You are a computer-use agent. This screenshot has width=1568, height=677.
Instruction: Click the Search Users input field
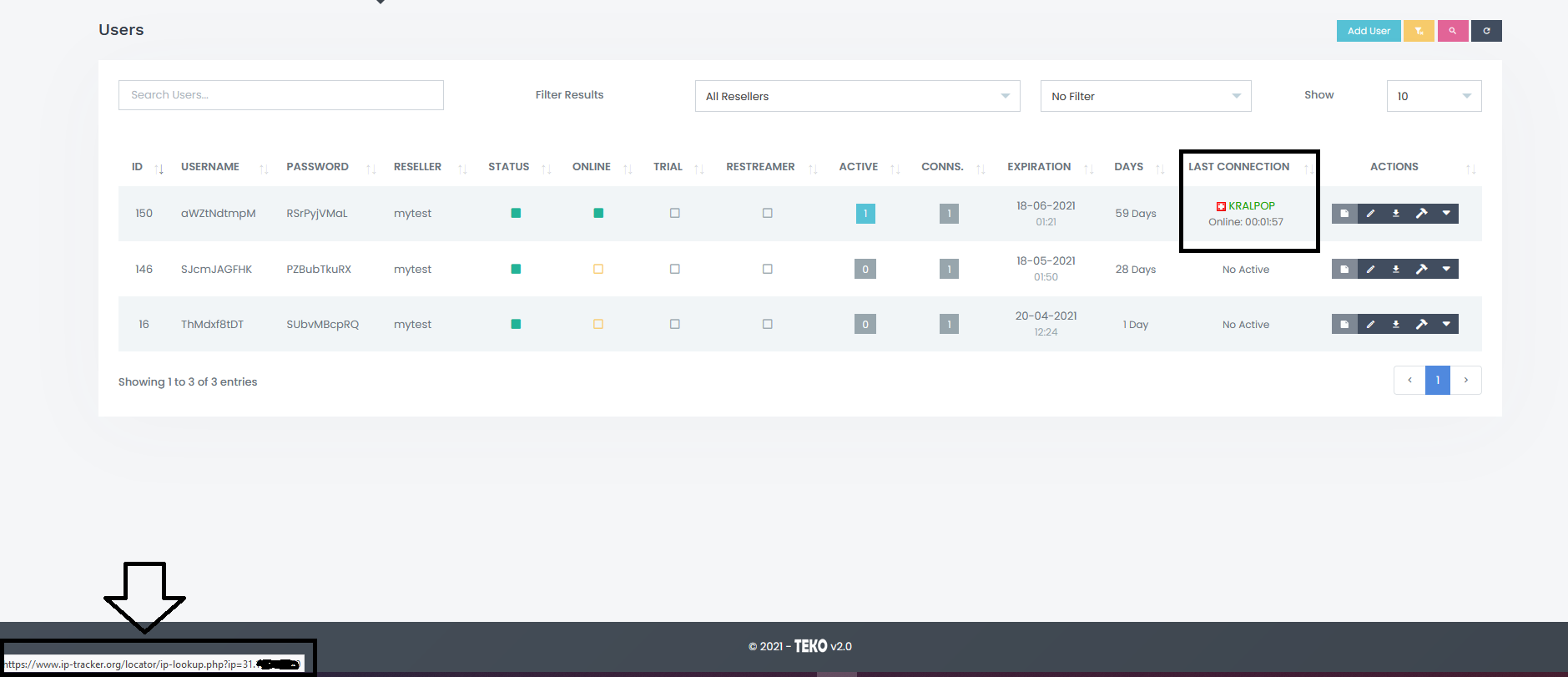(280, 95)
